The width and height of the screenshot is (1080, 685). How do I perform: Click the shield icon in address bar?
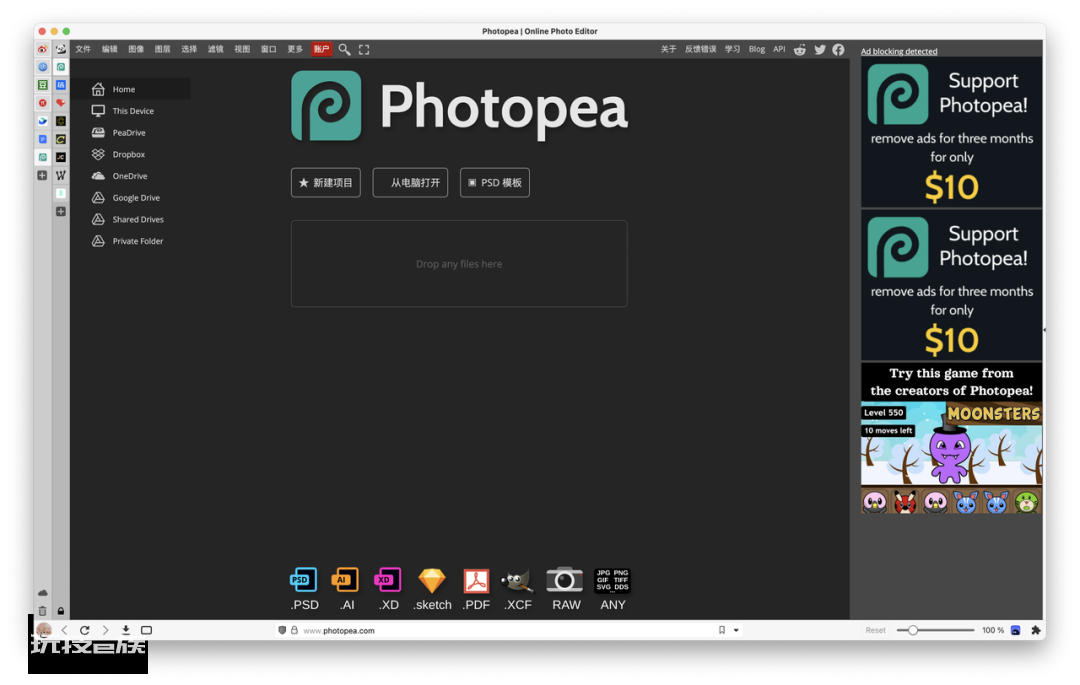click(x=282, y=630)
